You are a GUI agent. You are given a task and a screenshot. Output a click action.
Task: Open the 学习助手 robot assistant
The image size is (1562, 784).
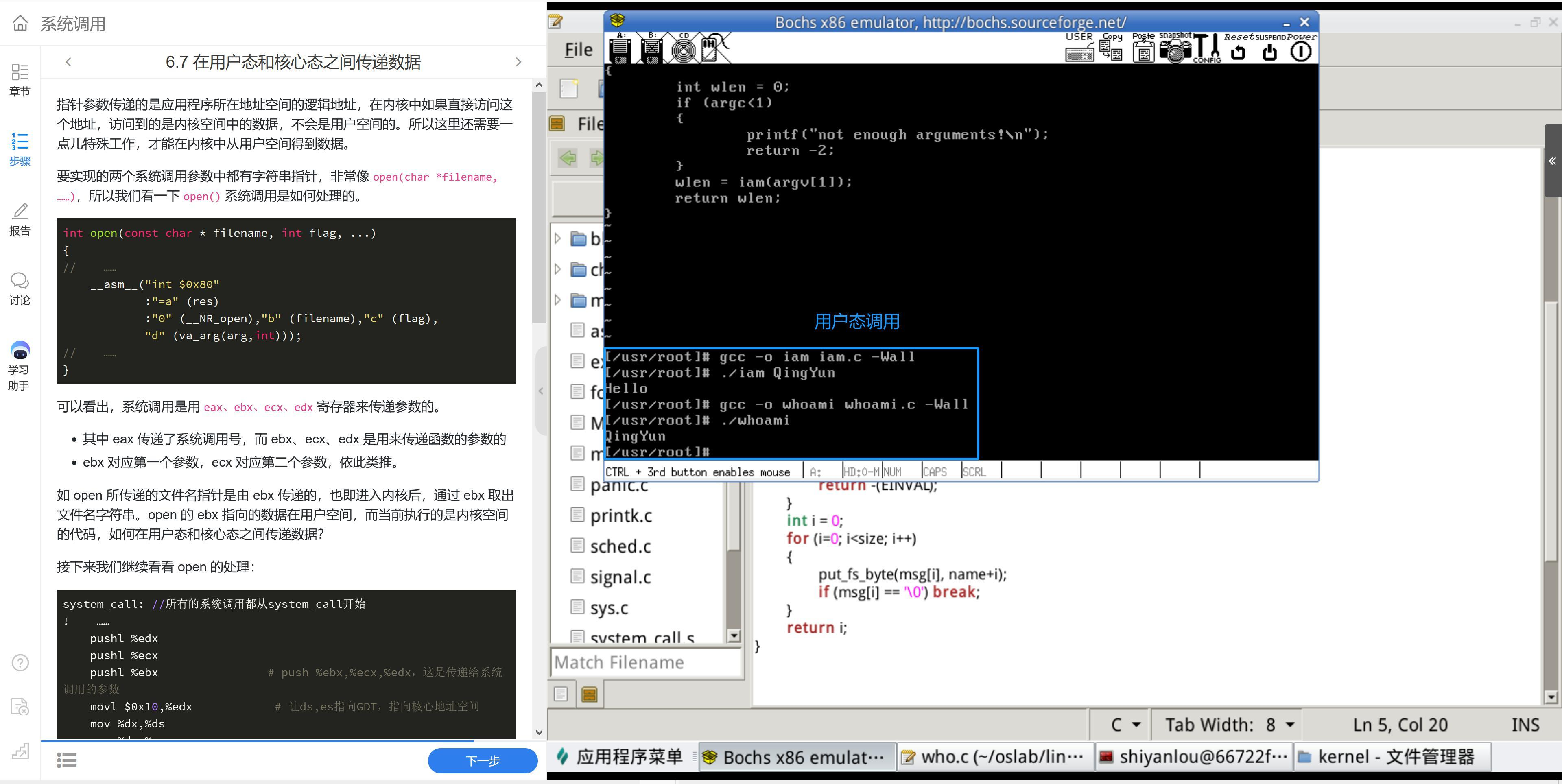20,366
